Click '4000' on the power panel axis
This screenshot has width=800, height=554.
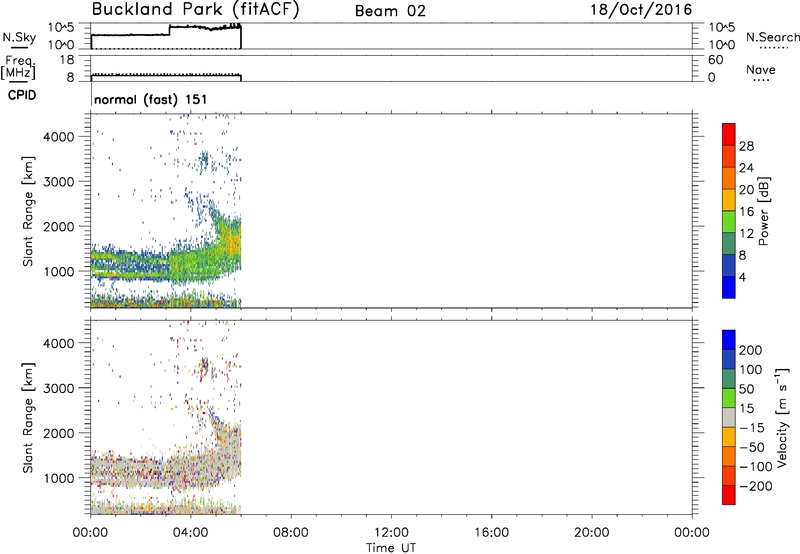59,137
